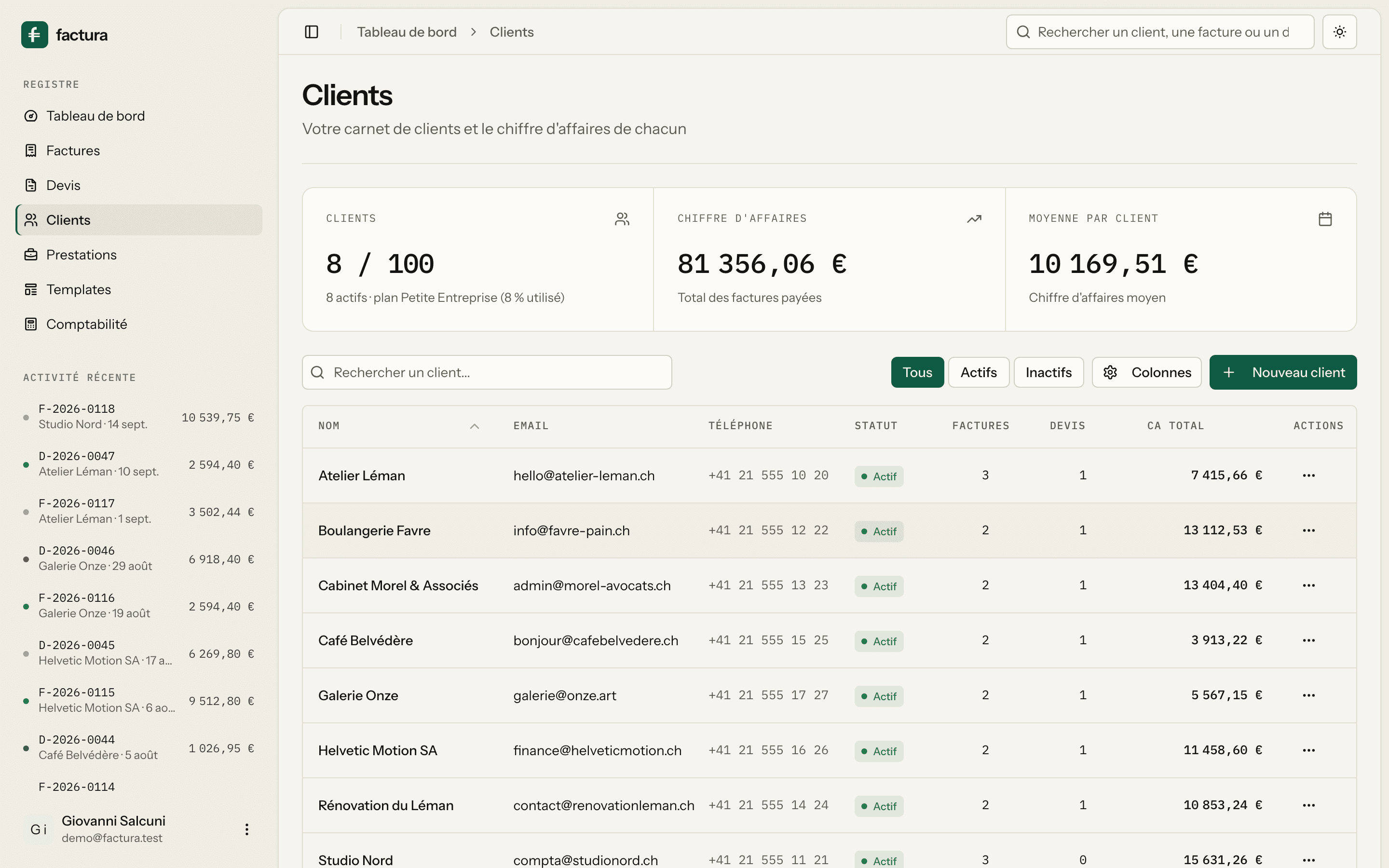Screen dimensions: 1389x868
Task: Open recent invoice F-2026-0115
Action: 139,700
